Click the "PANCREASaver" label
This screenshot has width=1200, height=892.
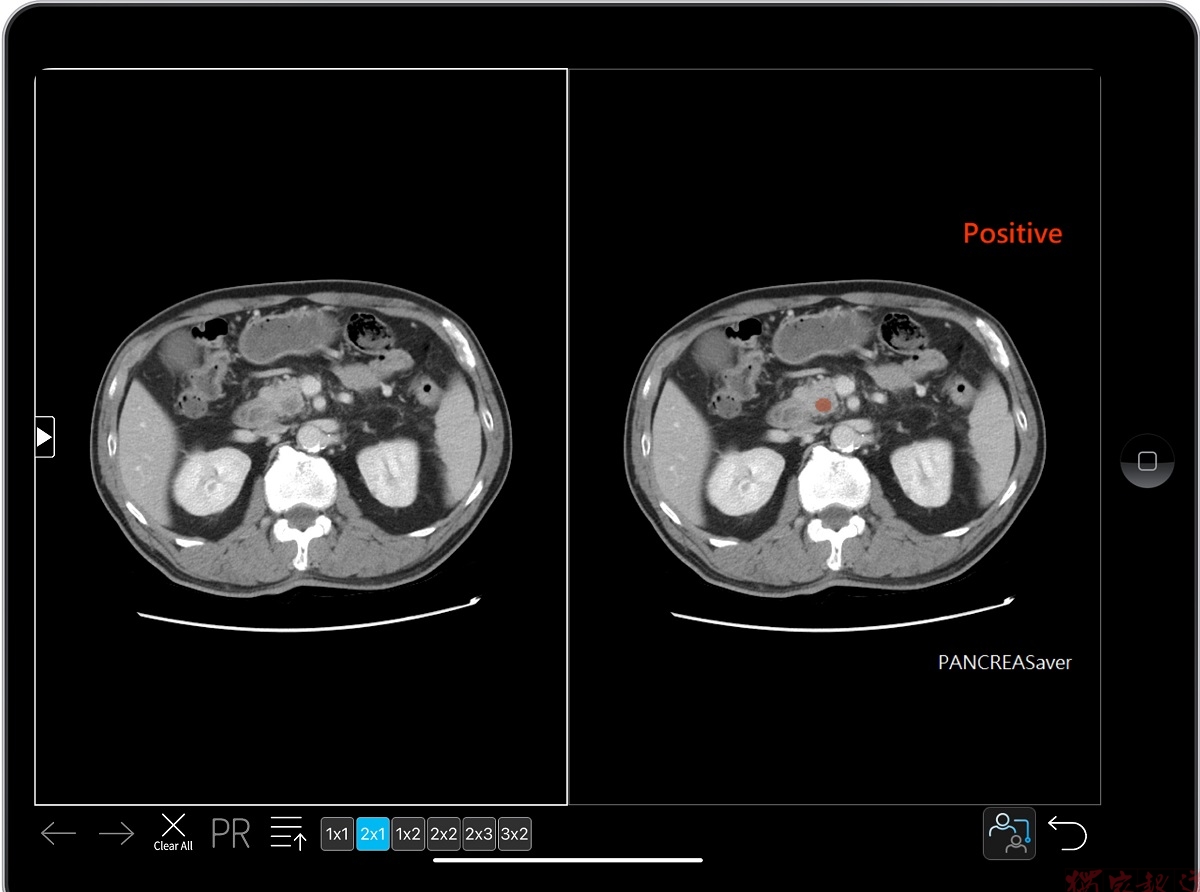(x=1005, y=662)
